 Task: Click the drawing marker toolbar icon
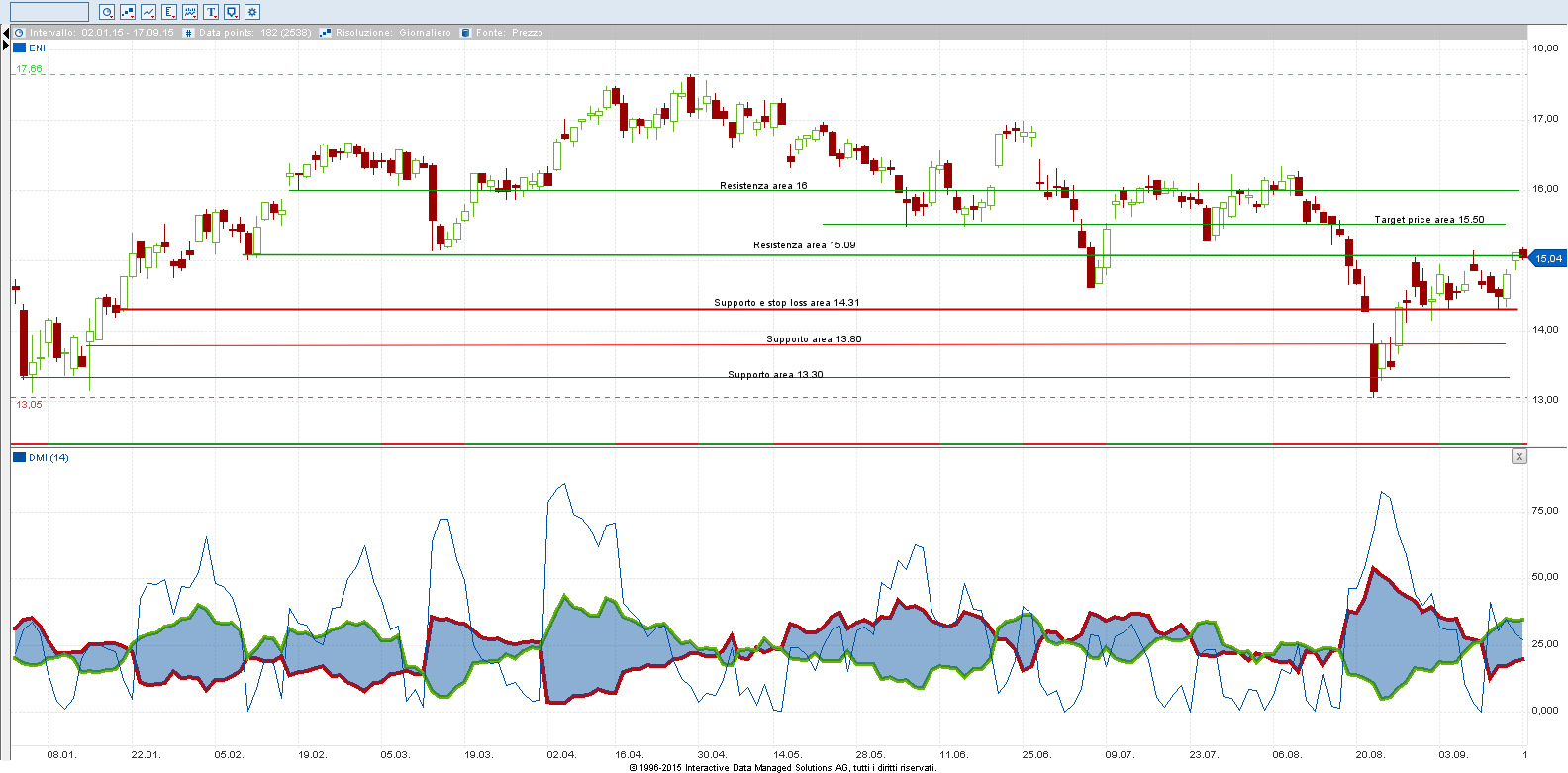pyautogui.click(x=232, y=12)
